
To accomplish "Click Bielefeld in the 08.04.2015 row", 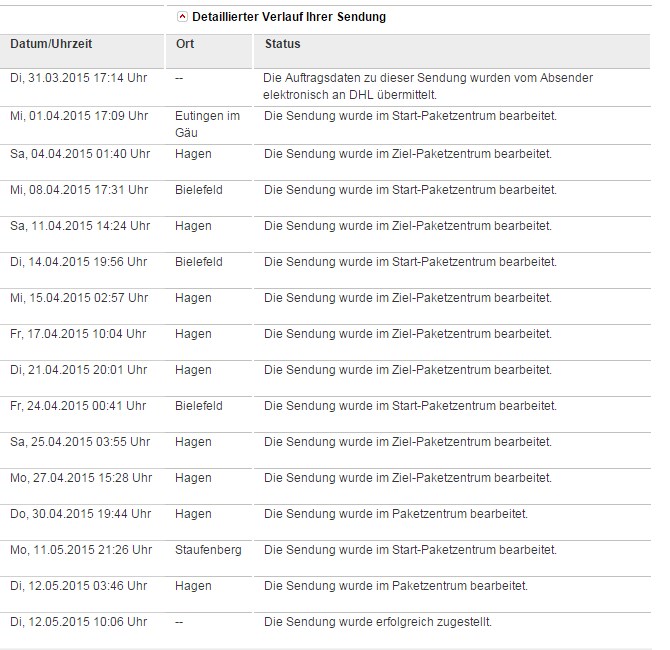I will pos(198,190).
